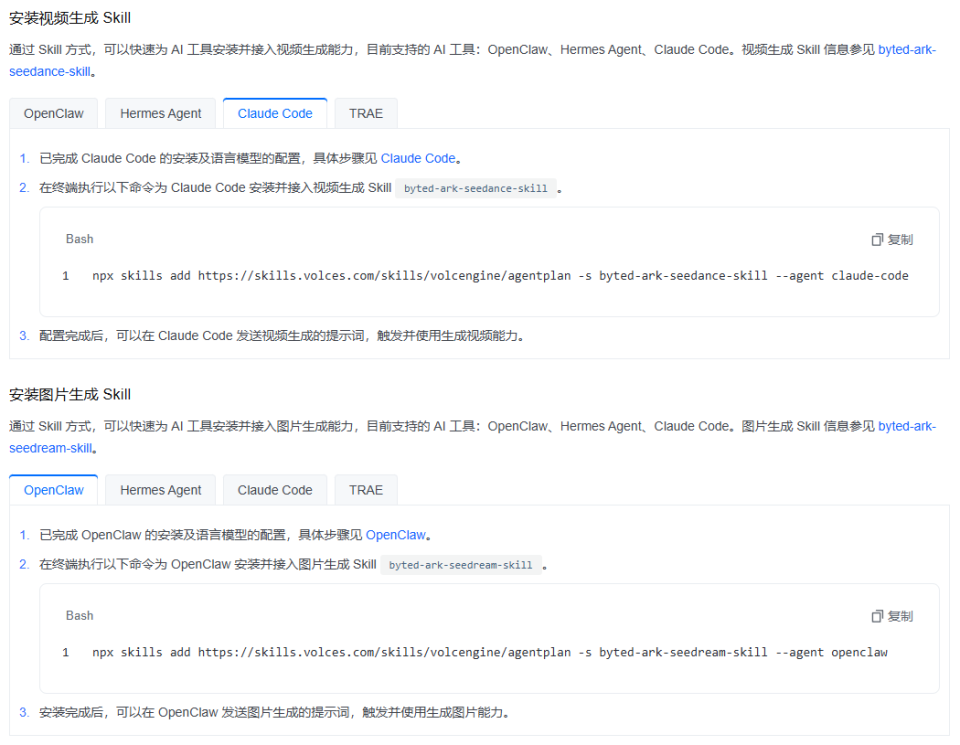Image resolution: width=960 pixels, height=745 pixels.
Task: Follow the Claude Code link in step 1
Action: click(418, 159)
